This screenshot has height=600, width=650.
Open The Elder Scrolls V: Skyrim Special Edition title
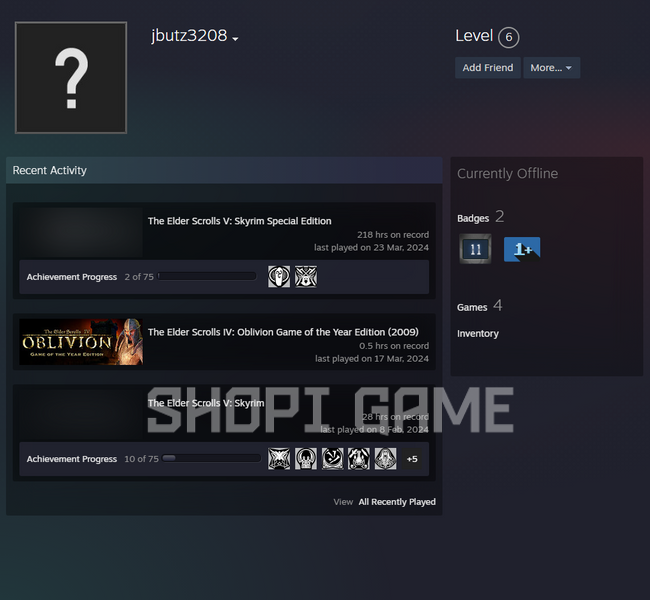(x=240, y=221)
